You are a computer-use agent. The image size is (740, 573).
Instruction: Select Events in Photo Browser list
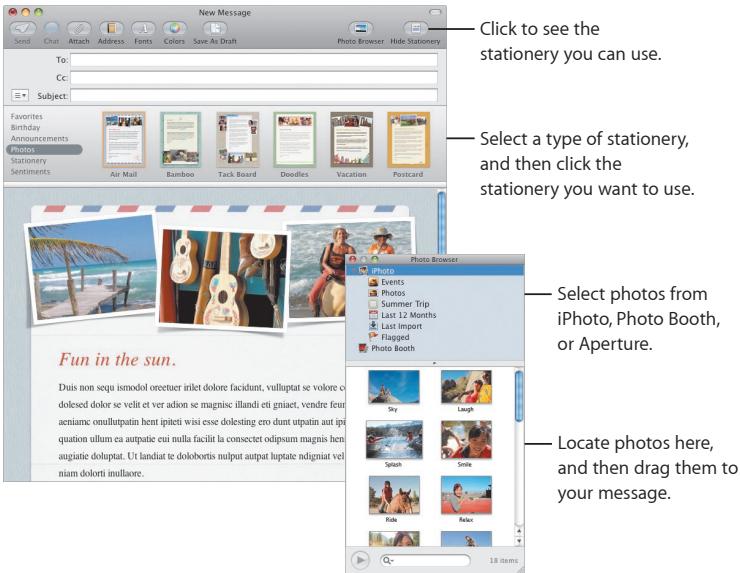[393, 282]
